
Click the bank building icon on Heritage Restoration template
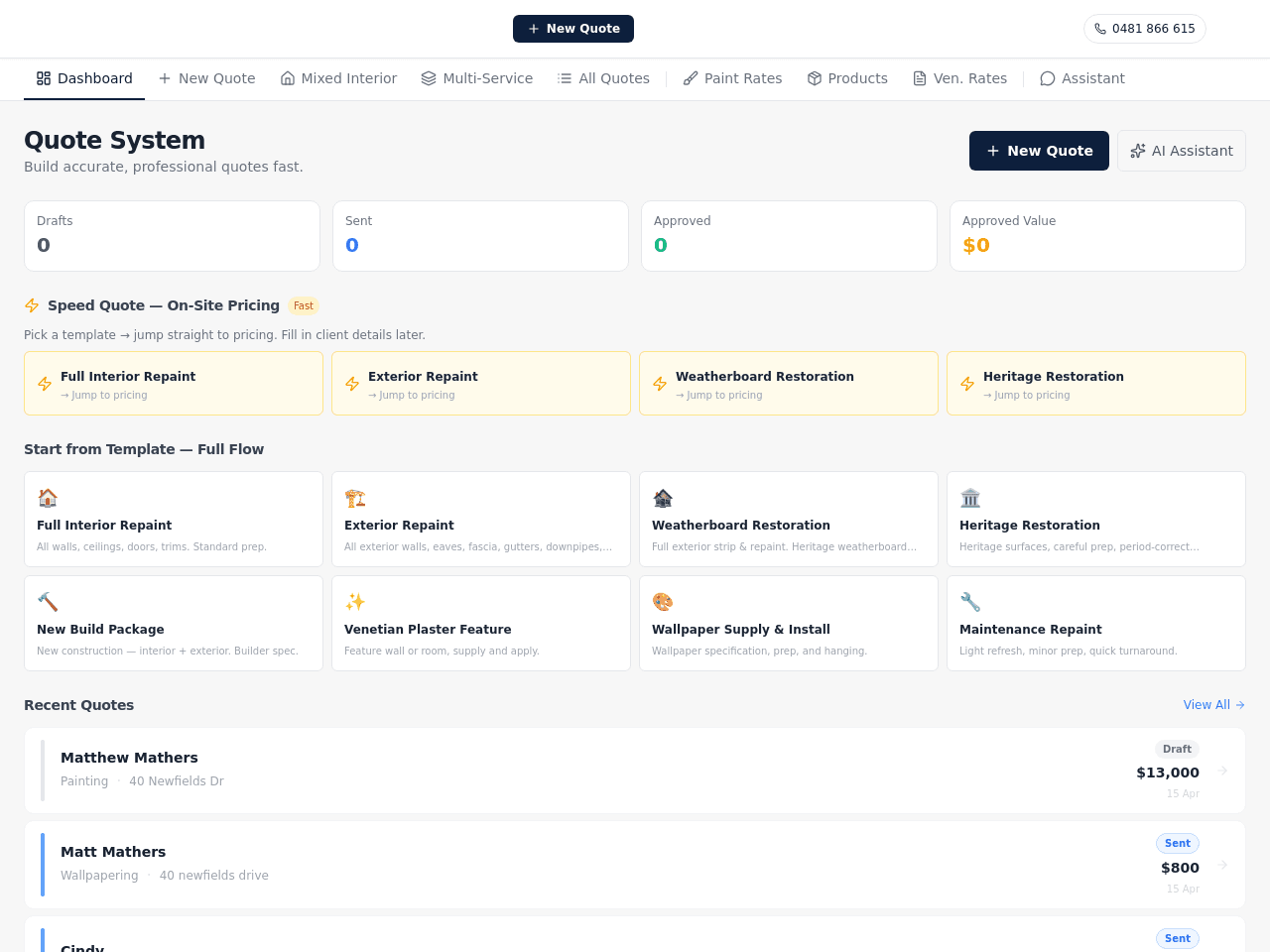970,498
